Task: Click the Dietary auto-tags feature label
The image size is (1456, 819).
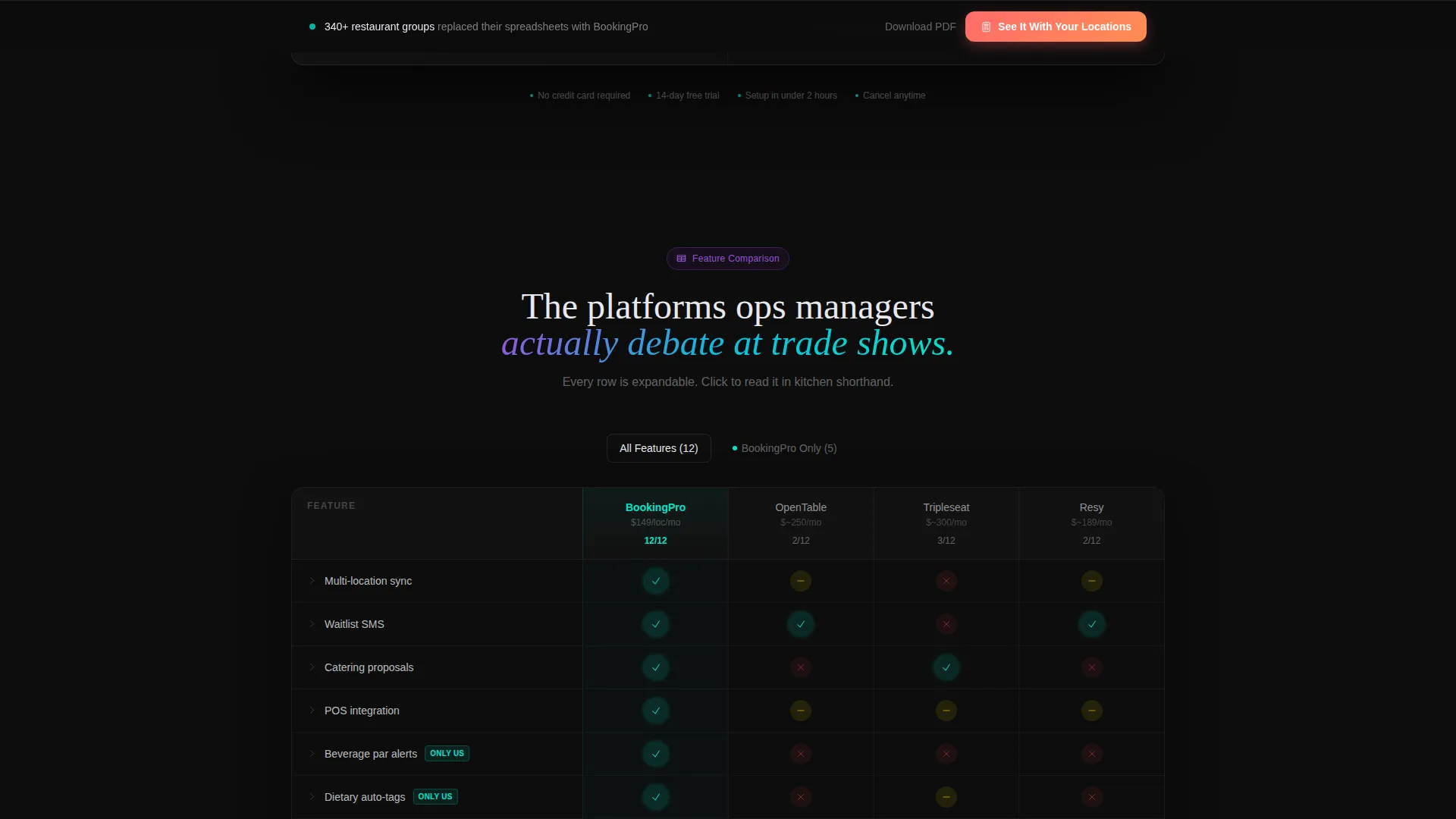Action: [x=365, y=797]
